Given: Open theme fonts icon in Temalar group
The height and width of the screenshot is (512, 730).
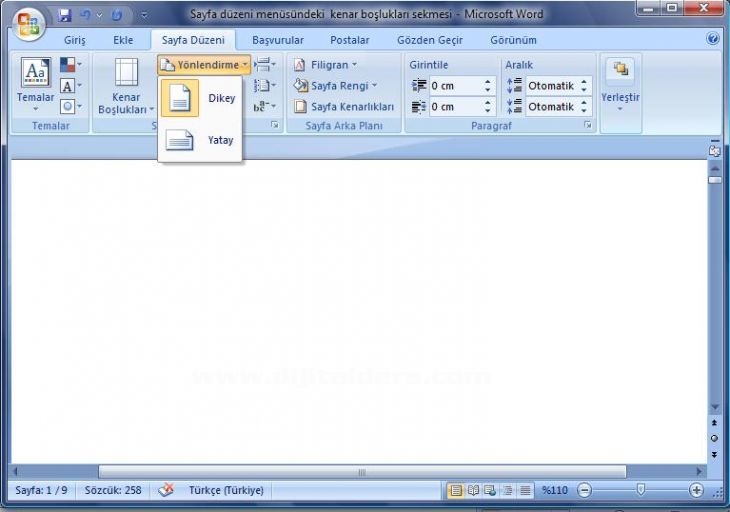Looking at the screenshot, I should [71, 86].
